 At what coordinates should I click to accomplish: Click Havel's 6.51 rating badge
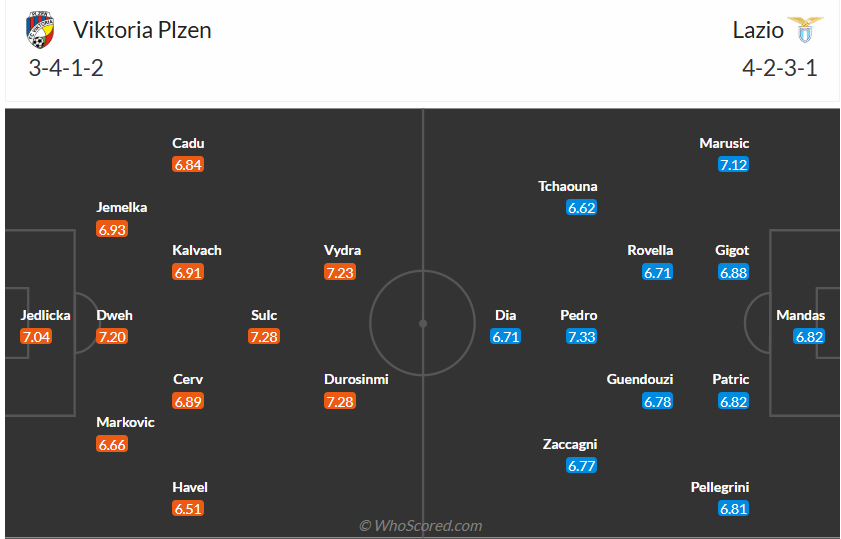tap(188, 509)
